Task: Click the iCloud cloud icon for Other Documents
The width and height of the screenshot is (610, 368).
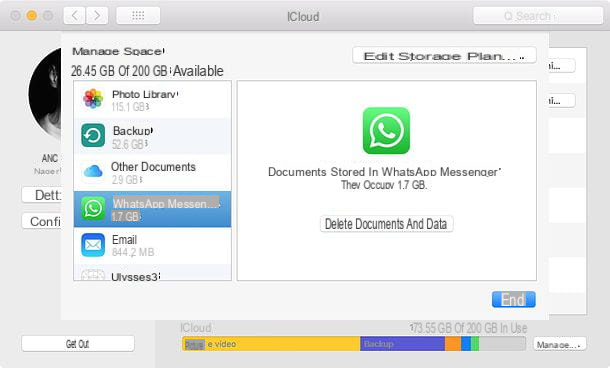Action: click(93, 171)
